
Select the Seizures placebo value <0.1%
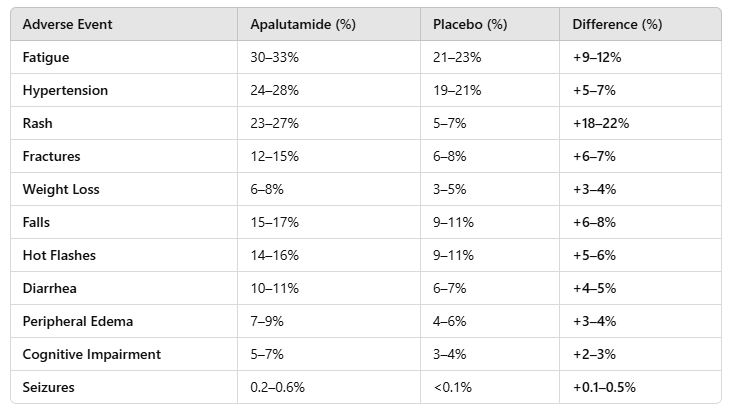pyautogui.click(x=452, y=387)
